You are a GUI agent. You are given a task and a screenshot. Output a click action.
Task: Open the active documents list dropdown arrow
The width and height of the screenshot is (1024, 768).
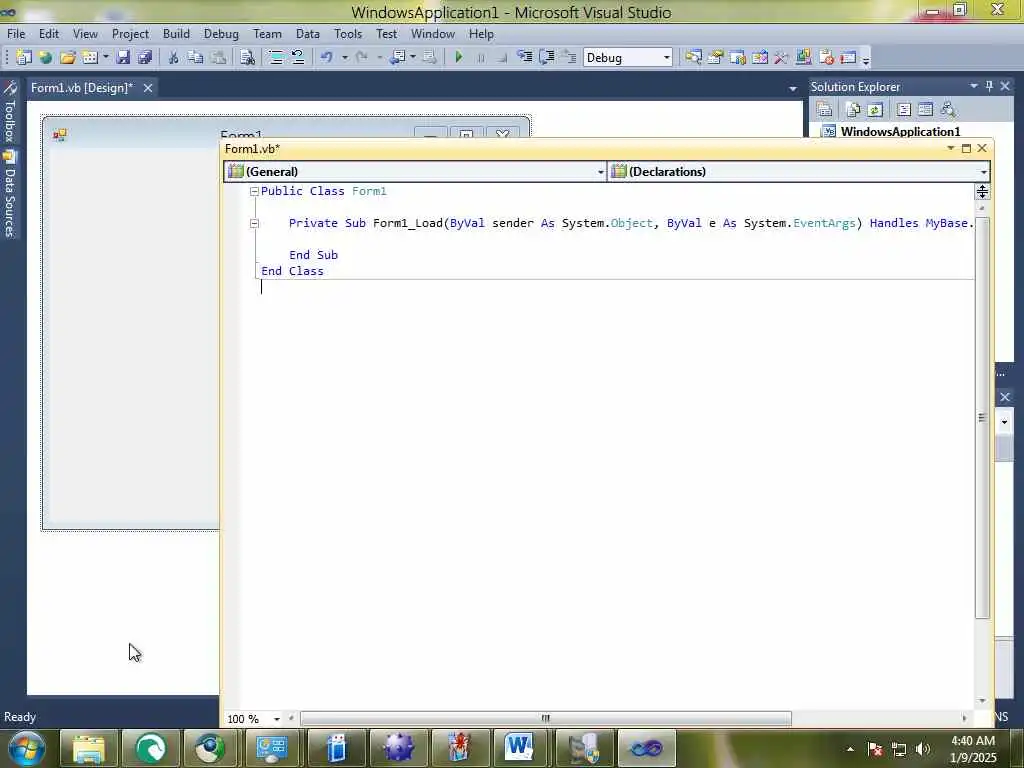[x=793, y=88]
